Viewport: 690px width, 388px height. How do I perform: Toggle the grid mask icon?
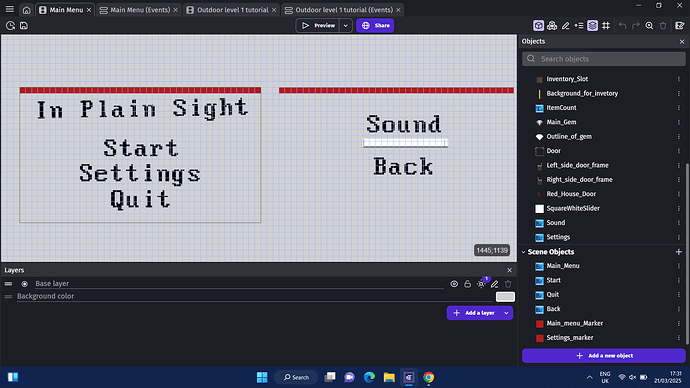pos(606,26)
